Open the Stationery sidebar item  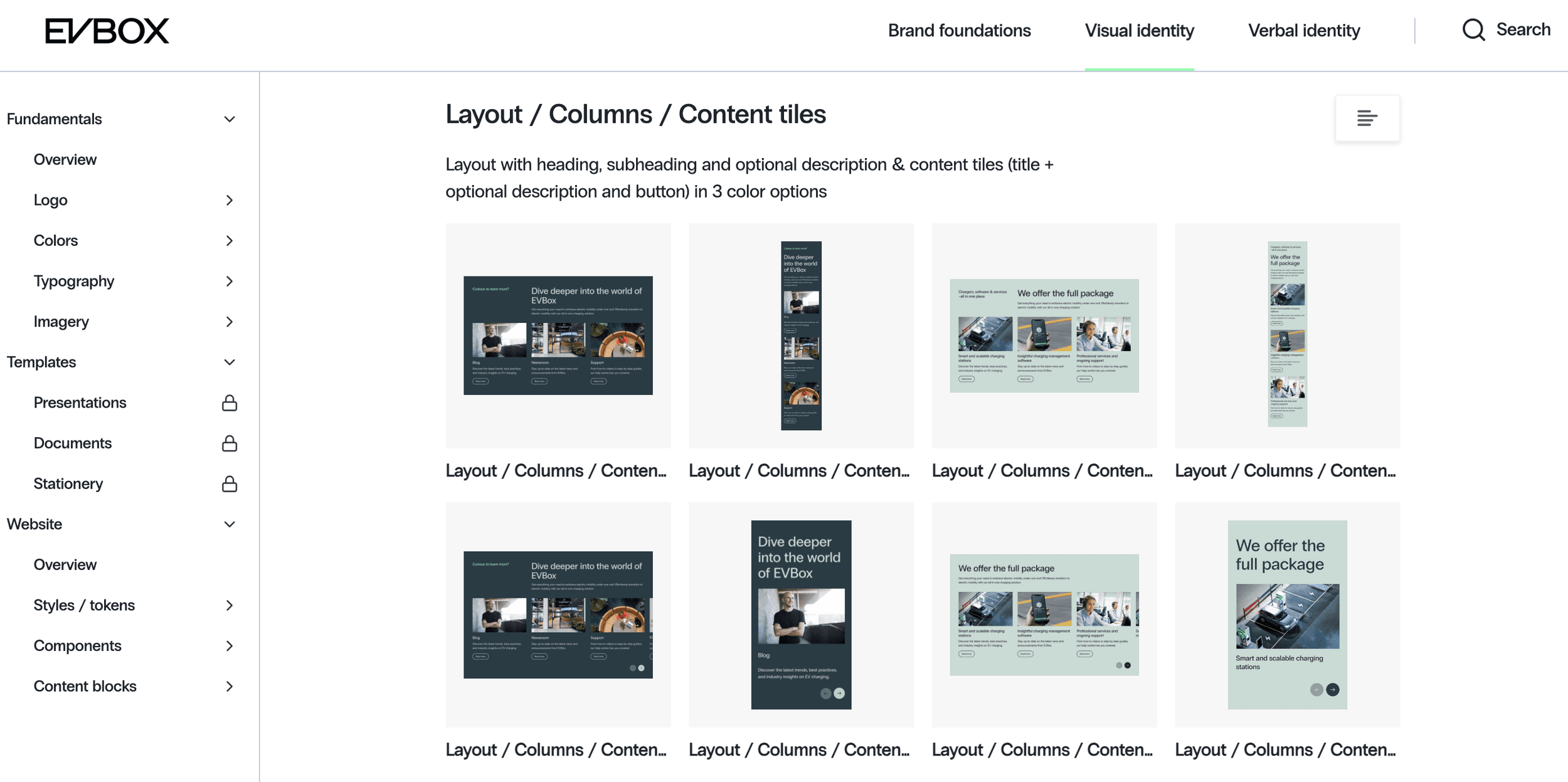point(68,483)
